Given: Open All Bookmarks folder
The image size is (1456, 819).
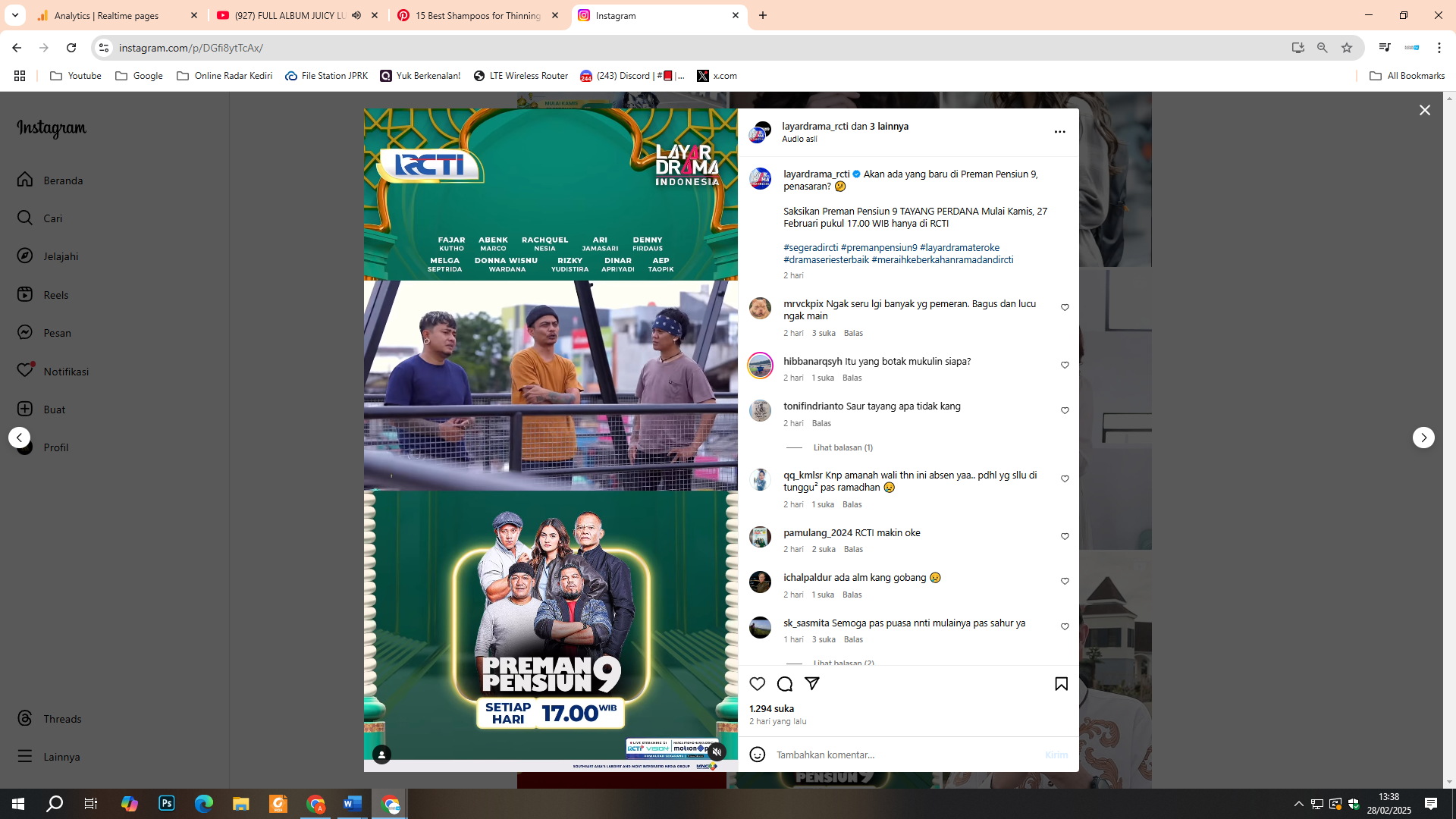Looking at the screenshot, I should pos(1407,76).
